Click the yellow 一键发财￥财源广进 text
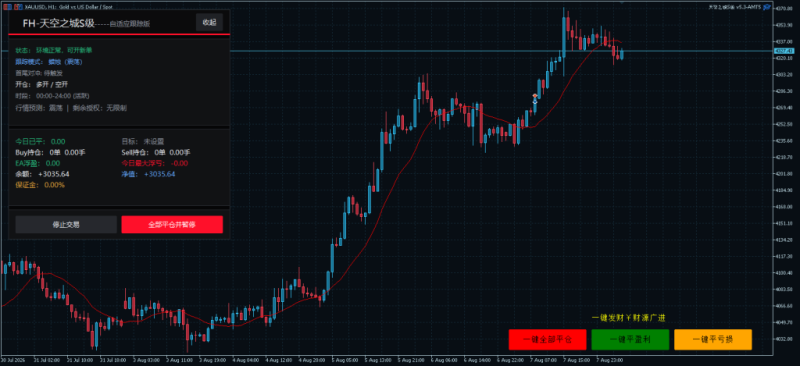The height and width of the screenshot is (366, 800). (x=629, y=318)
